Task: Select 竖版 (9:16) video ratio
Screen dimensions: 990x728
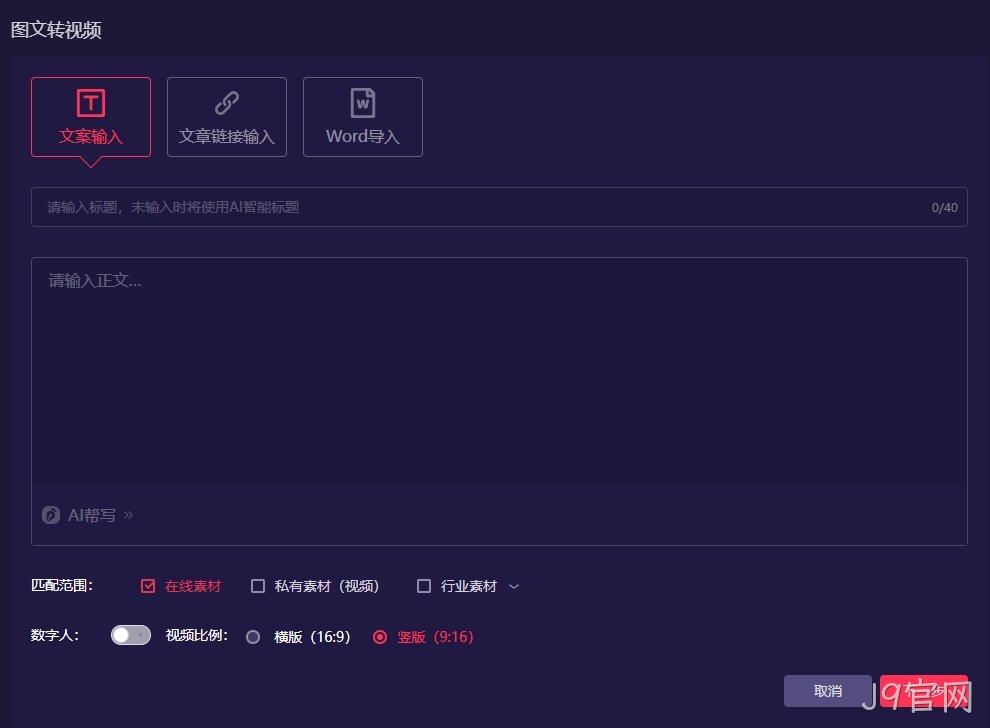Action: tap(379, 637)
